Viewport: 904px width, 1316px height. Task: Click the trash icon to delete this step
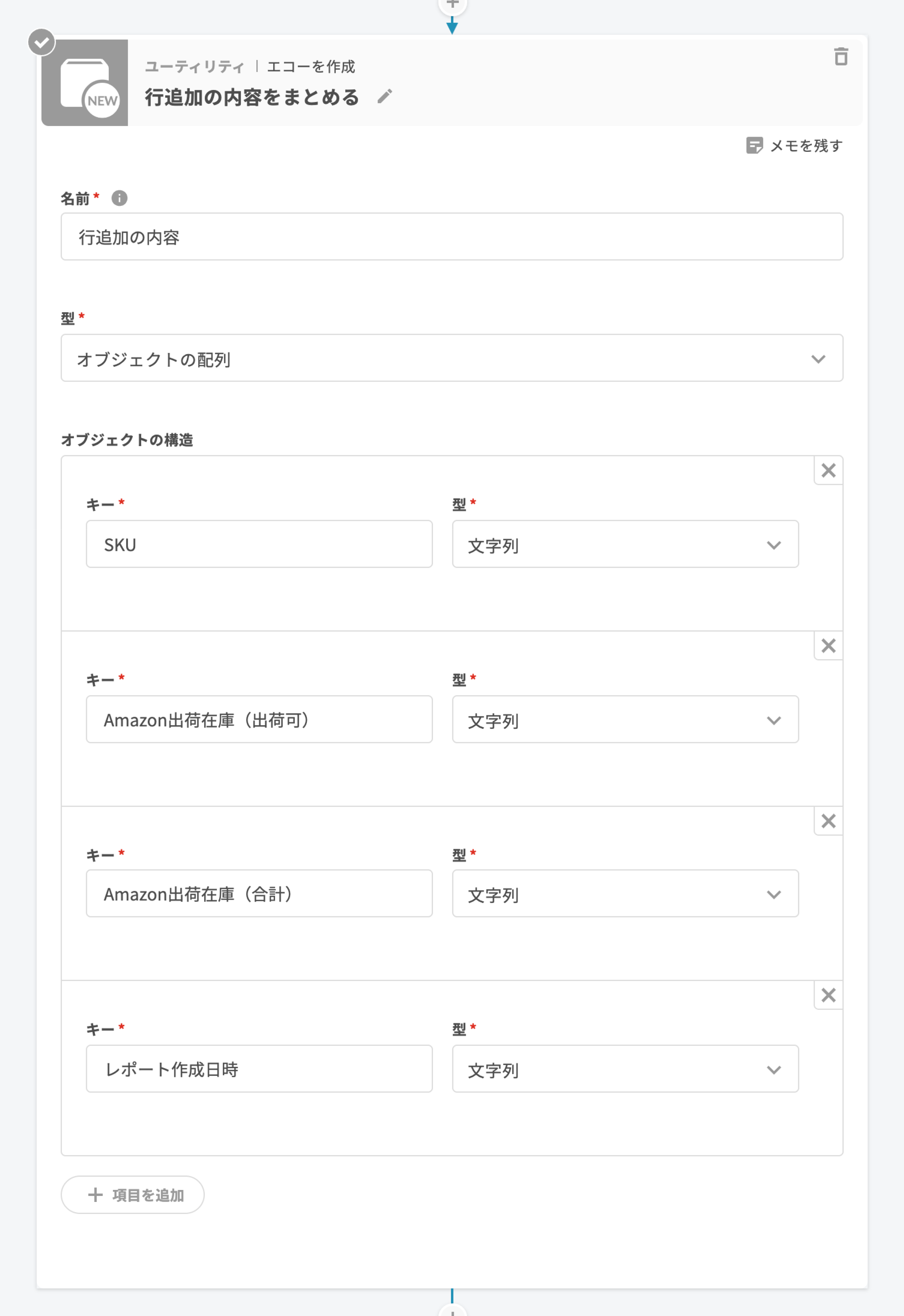[x=840, y=56]
